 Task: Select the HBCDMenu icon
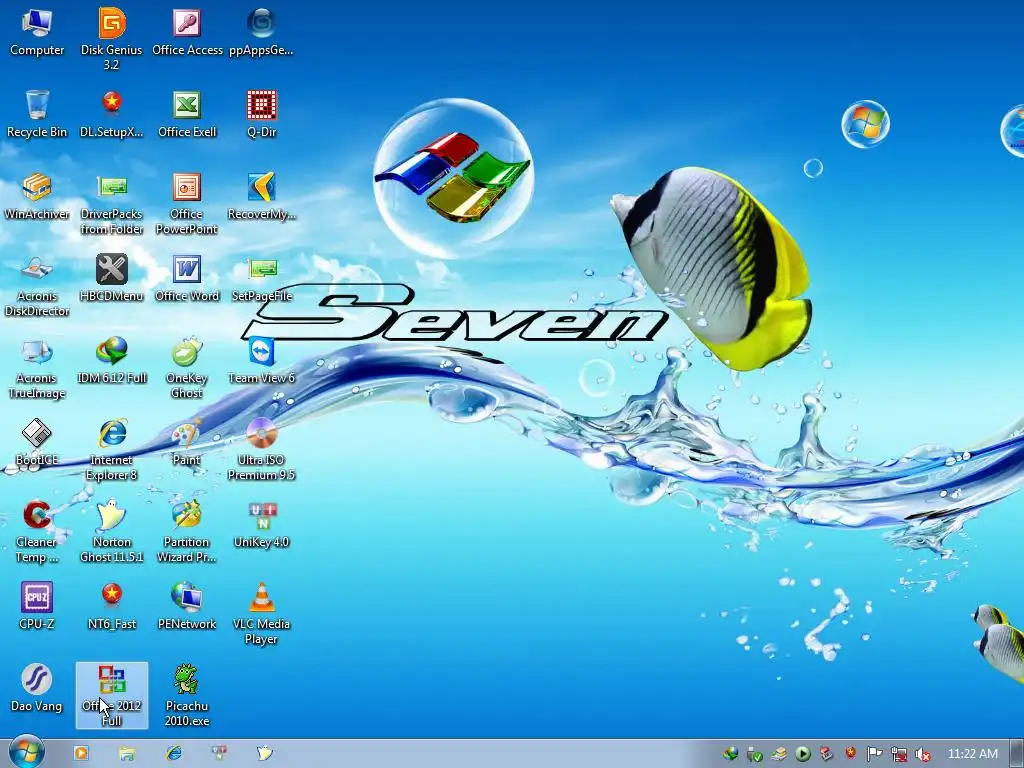[x=112, y=278]
